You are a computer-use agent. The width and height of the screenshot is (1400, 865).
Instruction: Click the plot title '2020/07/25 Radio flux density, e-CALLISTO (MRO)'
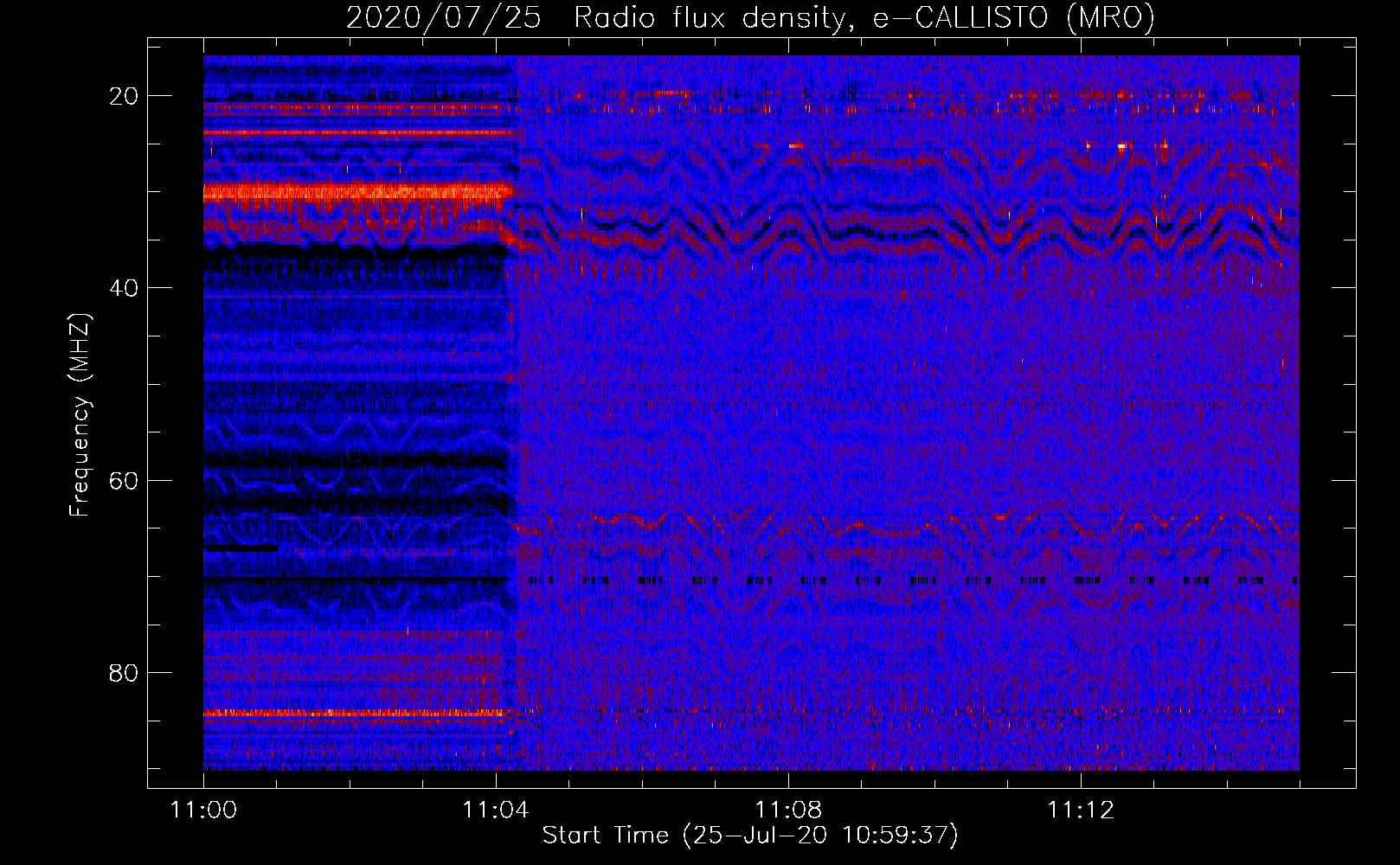coord(750,17)
